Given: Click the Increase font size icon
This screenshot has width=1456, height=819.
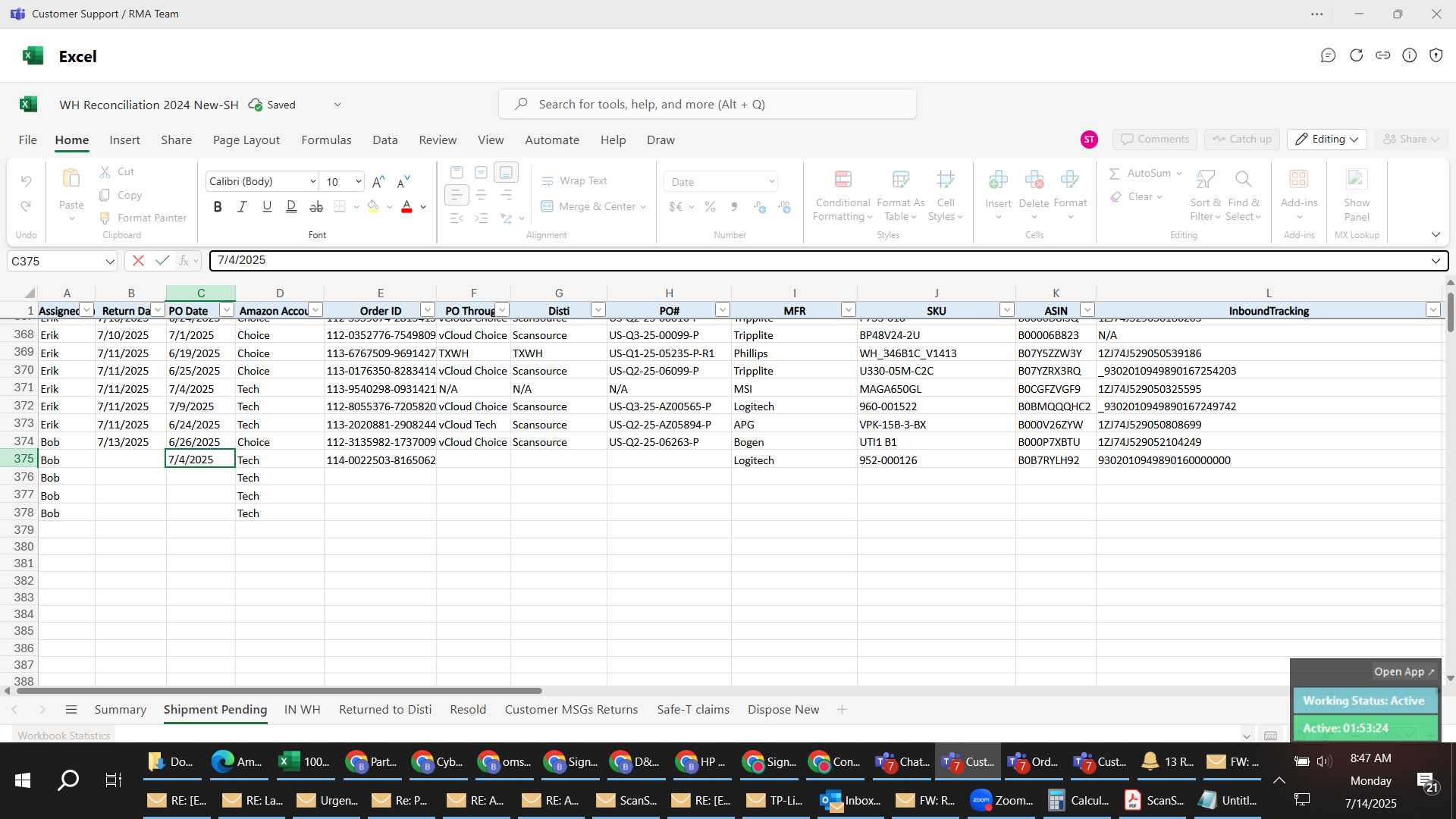Looking at the screenshot, I should [x=379, y=181].
